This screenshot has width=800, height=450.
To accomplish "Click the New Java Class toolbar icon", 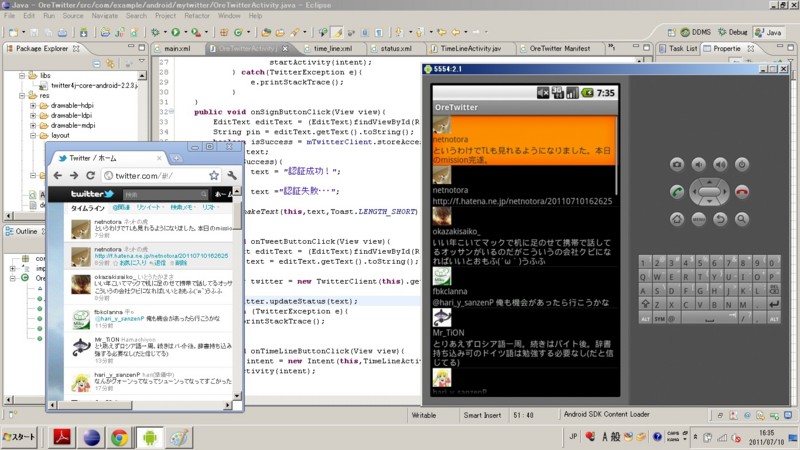I will [x=238, y=32].
